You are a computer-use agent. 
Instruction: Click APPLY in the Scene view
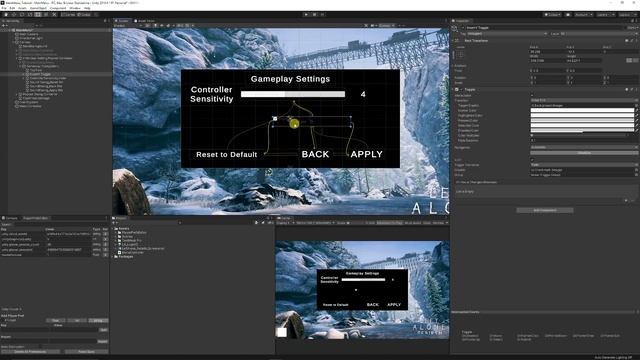(367, 154)
